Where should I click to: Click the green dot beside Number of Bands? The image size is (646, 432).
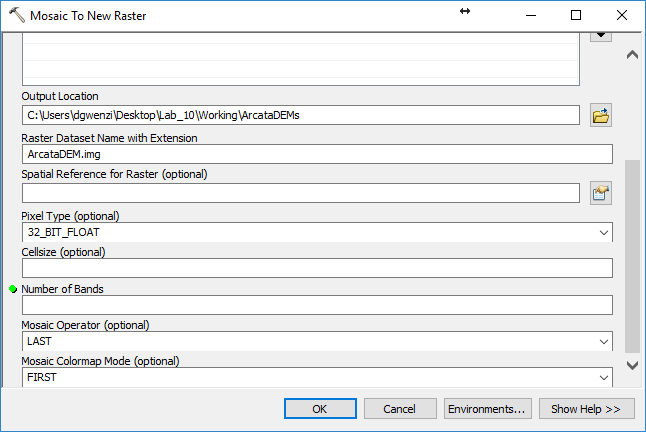pos(13,289)
